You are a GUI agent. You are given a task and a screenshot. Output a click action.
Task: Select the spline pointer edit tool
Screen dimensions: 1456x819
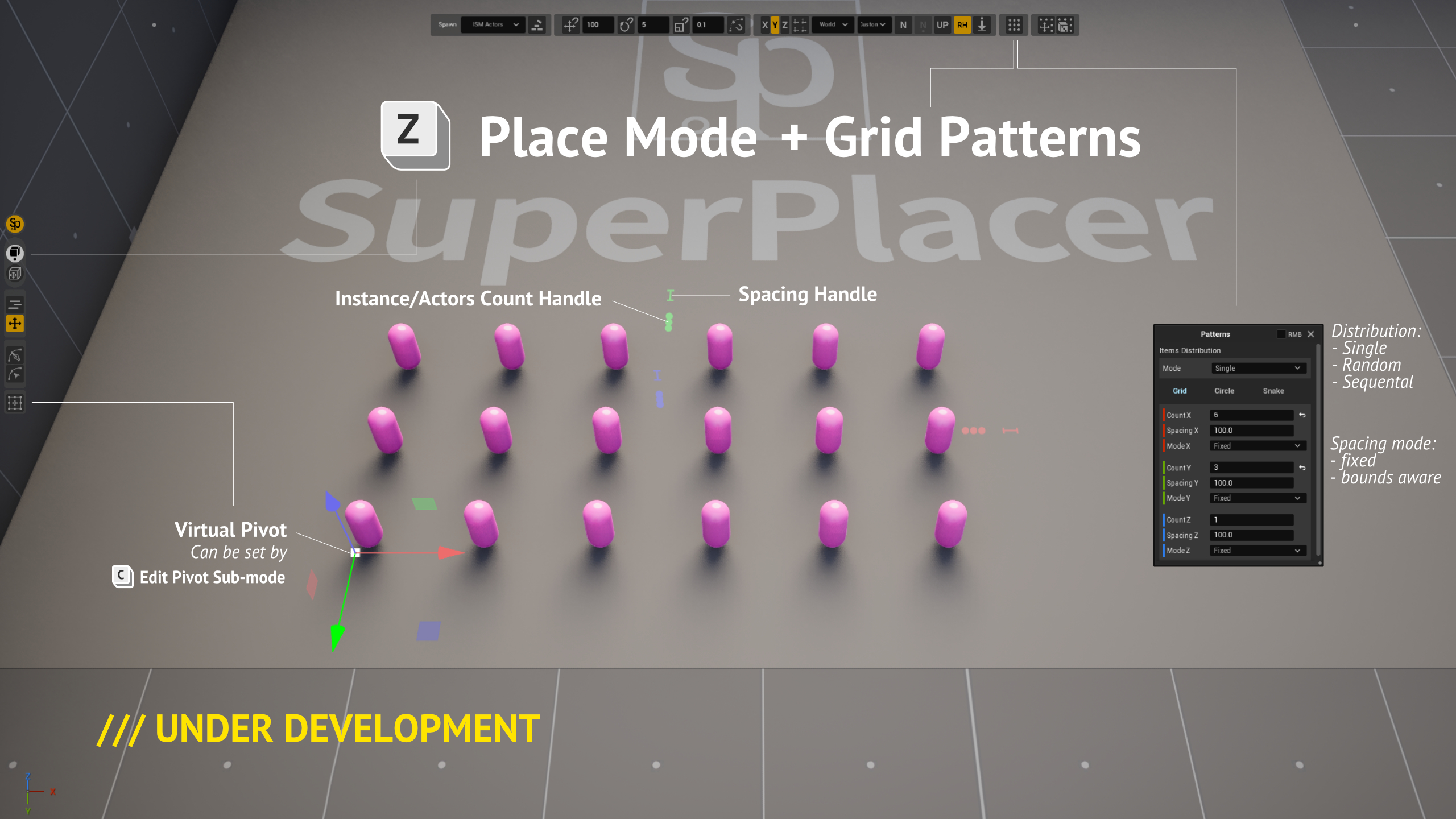[x=15, y=374]
